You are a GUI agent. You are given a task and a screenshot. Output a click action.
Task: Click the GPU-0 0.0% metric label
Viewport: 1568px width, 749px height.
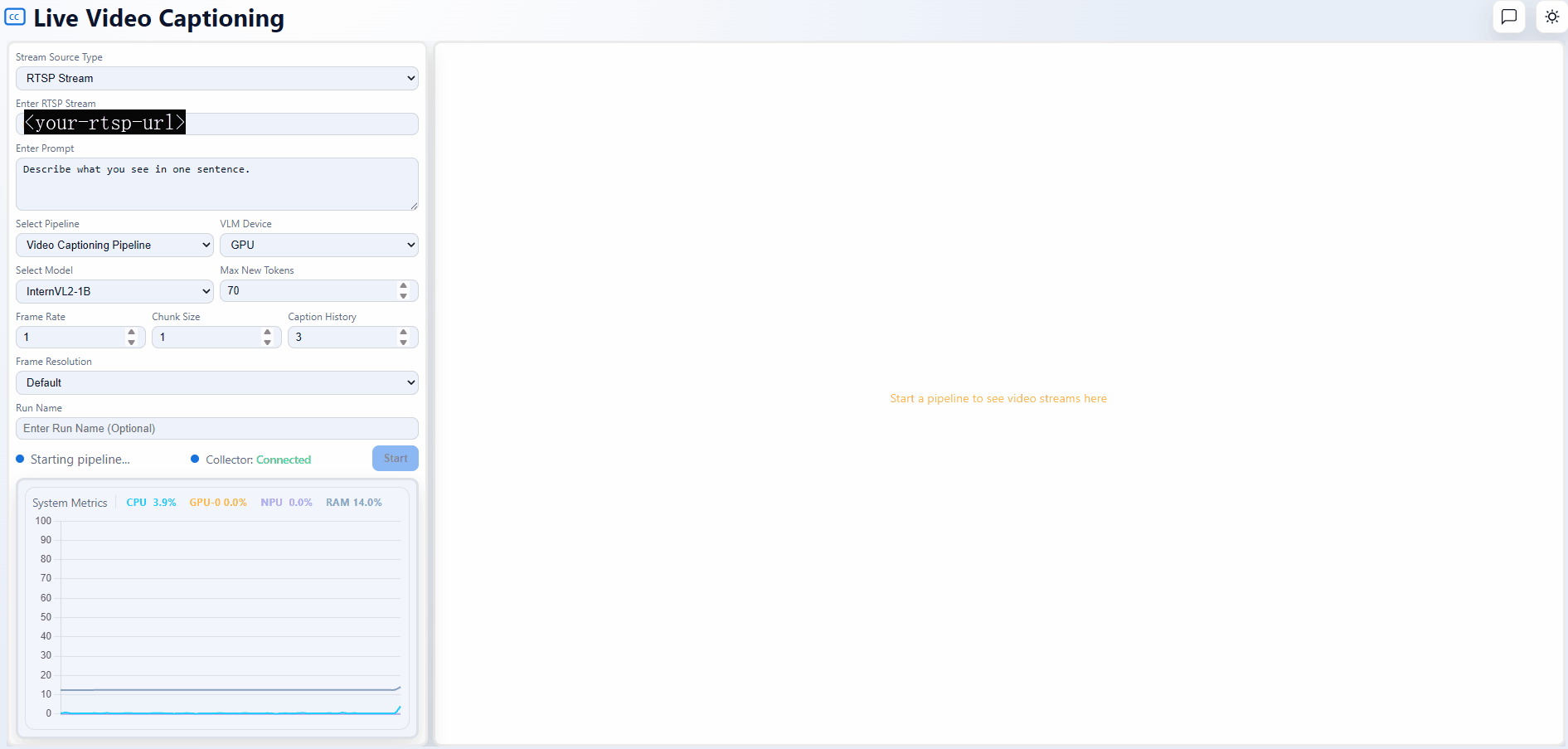point(218,503)
